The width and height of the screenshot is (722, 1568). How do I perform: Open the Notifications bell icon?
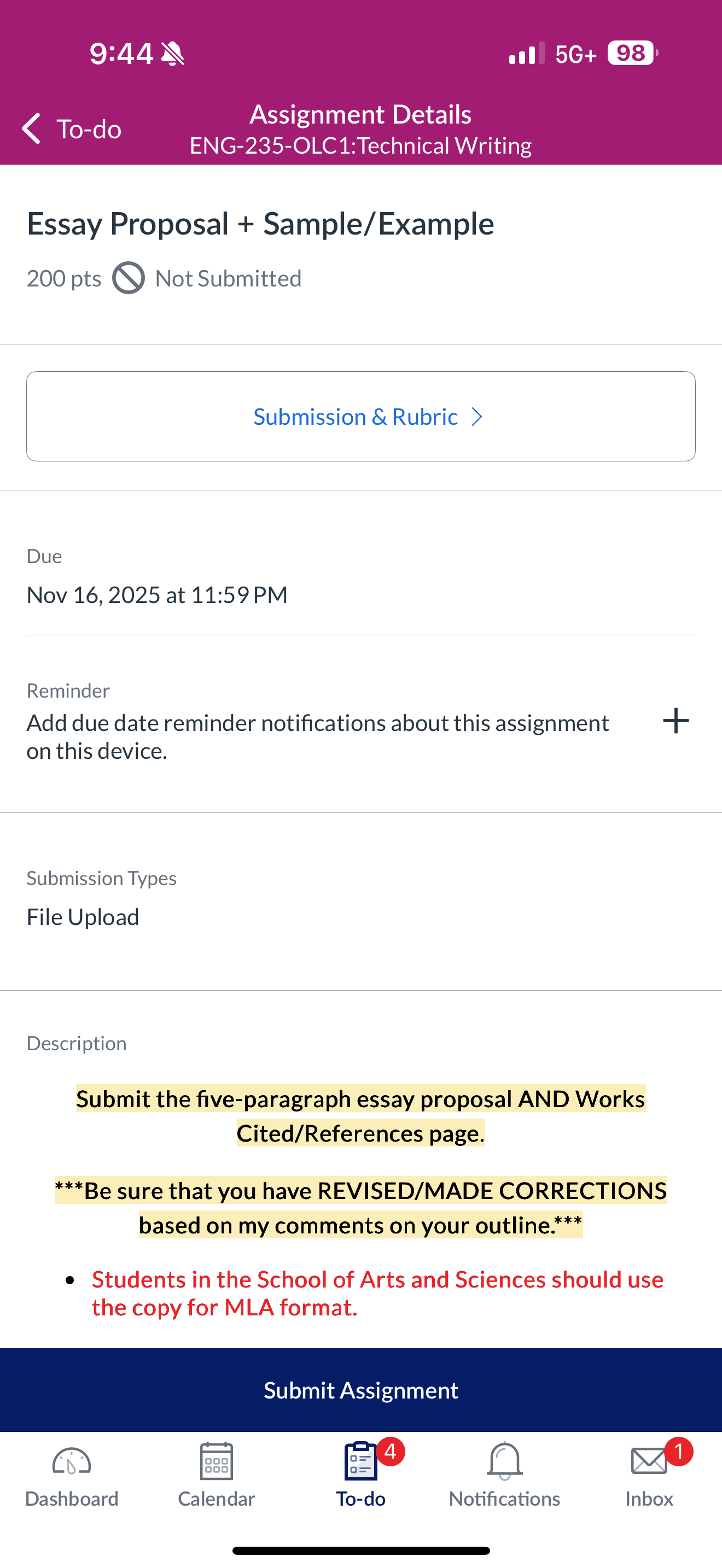click(505, 1461)
